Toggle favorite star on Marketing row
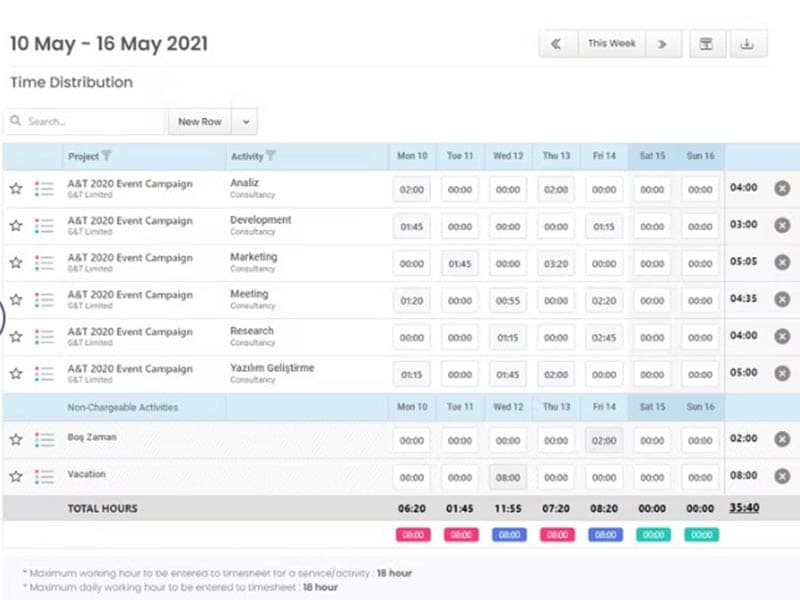 coord(16,263)
